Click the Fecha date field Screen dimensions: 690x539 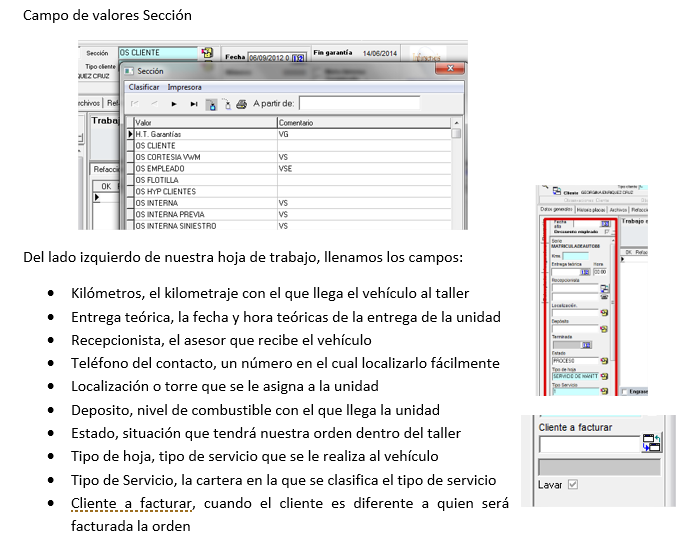coord(270,58)
